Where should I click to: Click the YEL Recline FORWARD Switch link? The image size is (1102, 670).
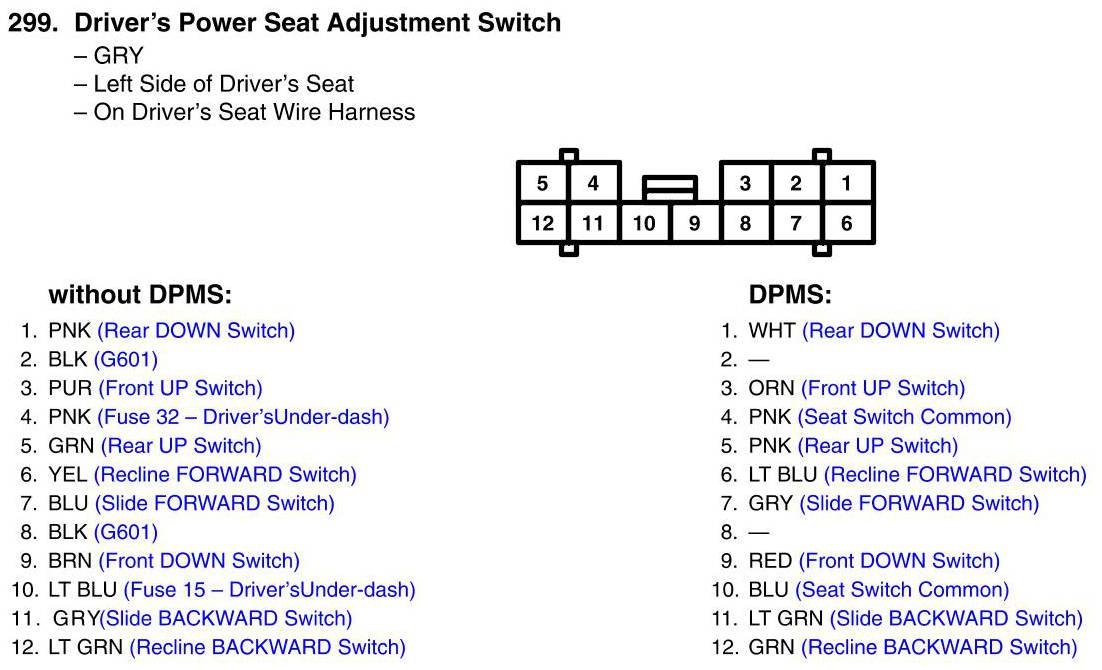225,475
